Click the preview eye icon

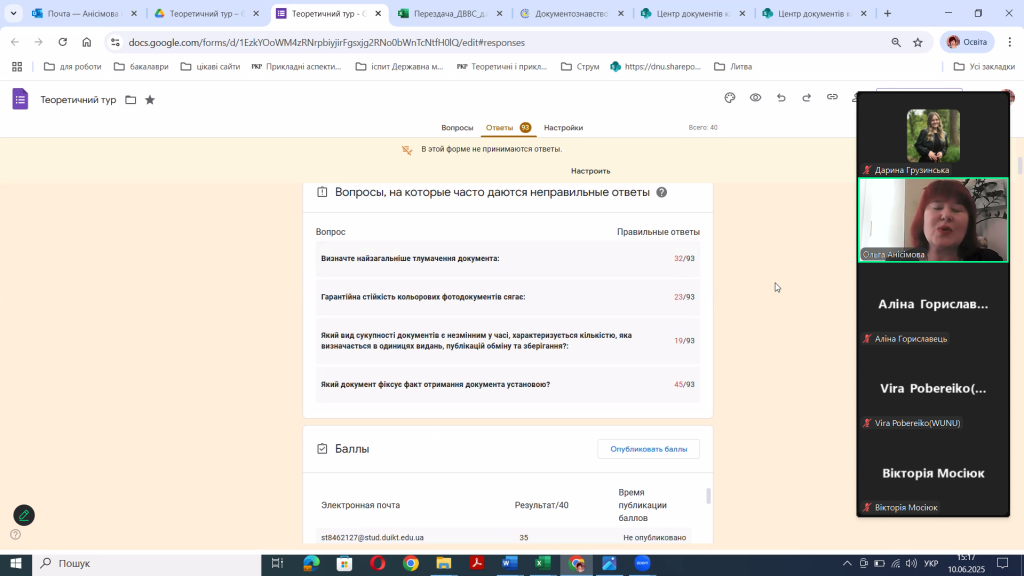756,98
